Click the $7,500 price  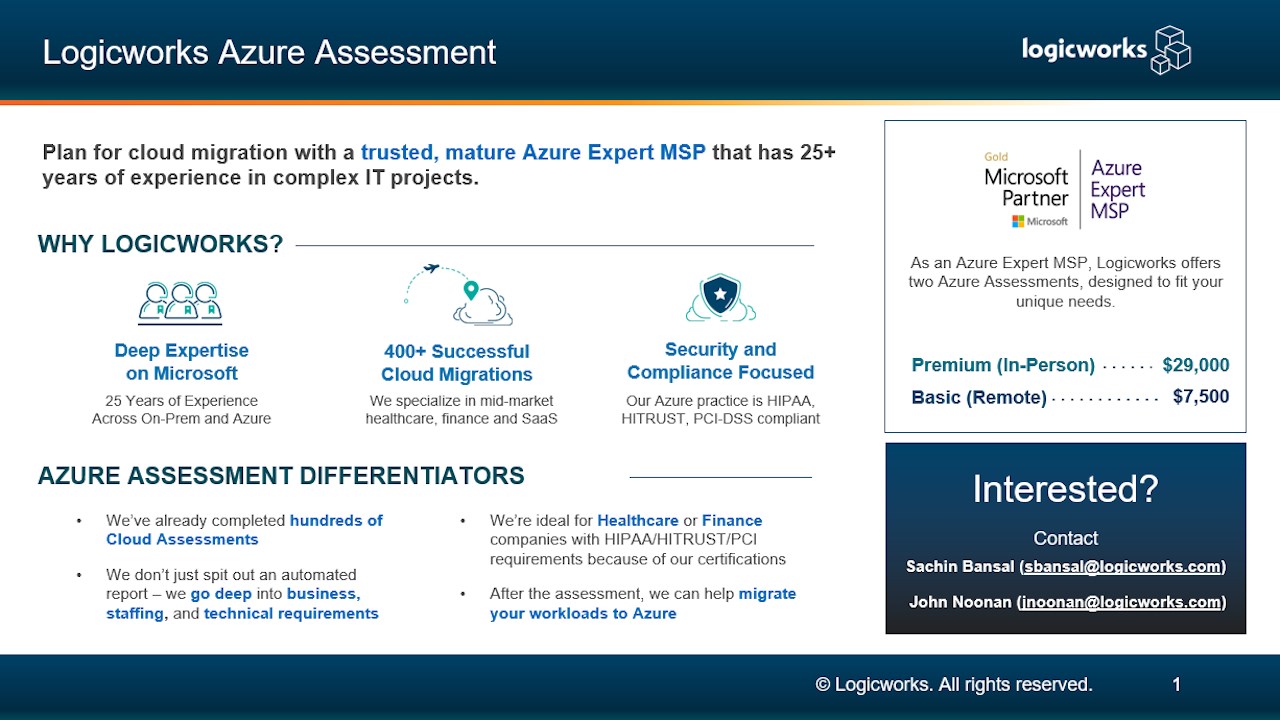[x=1201, y=397]
